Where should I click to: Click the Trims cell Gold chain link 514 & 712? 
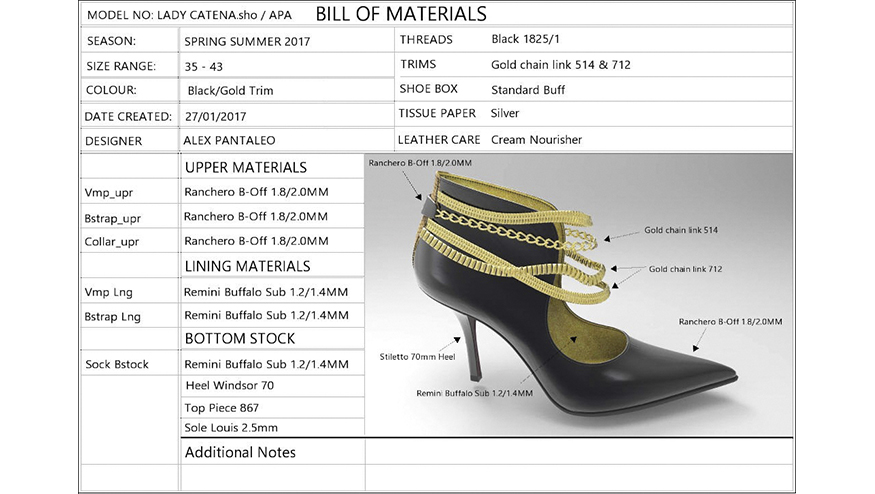[x=560, y=65]
